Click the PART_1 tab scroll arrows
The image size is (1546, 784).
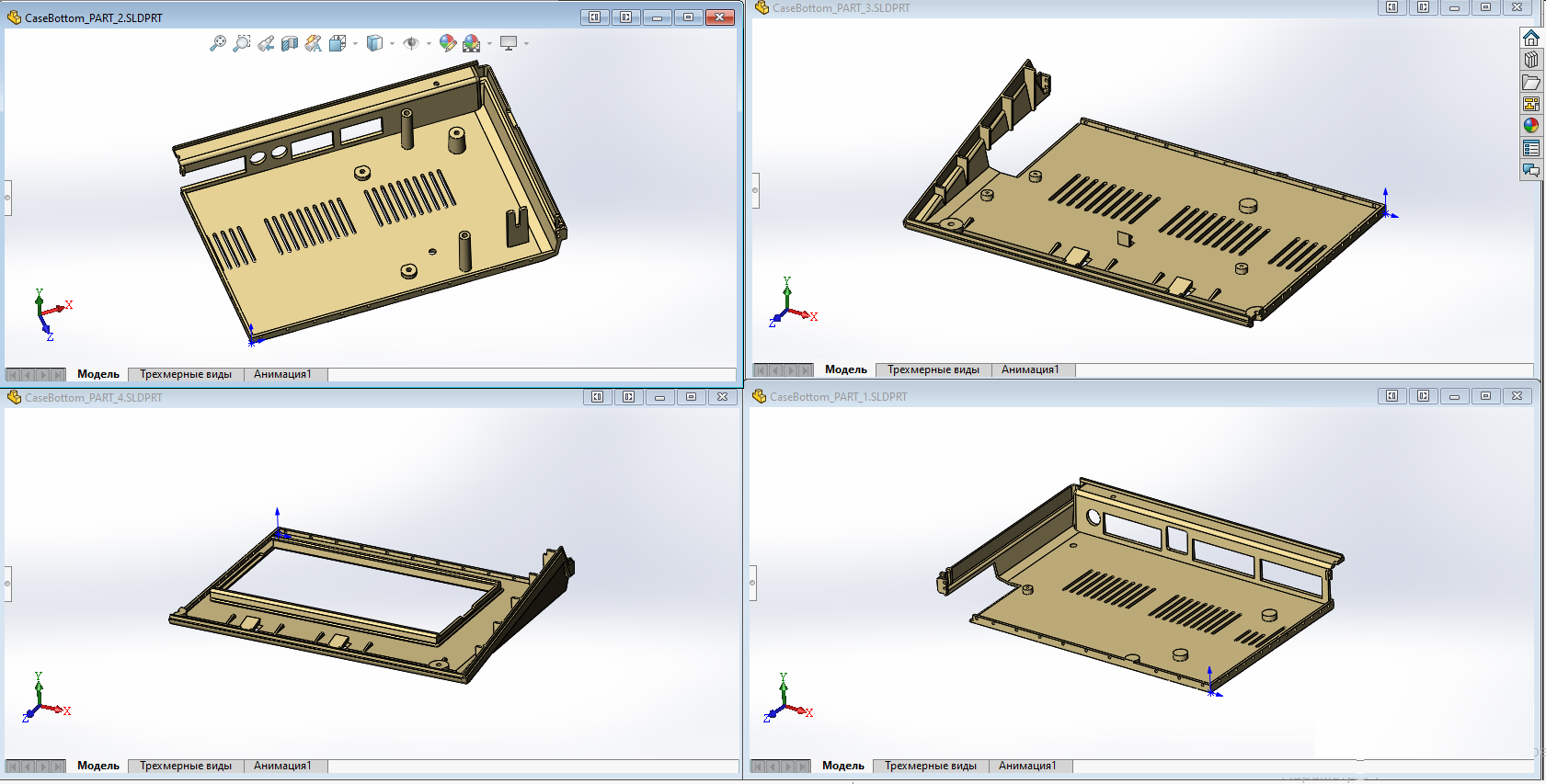781,767
